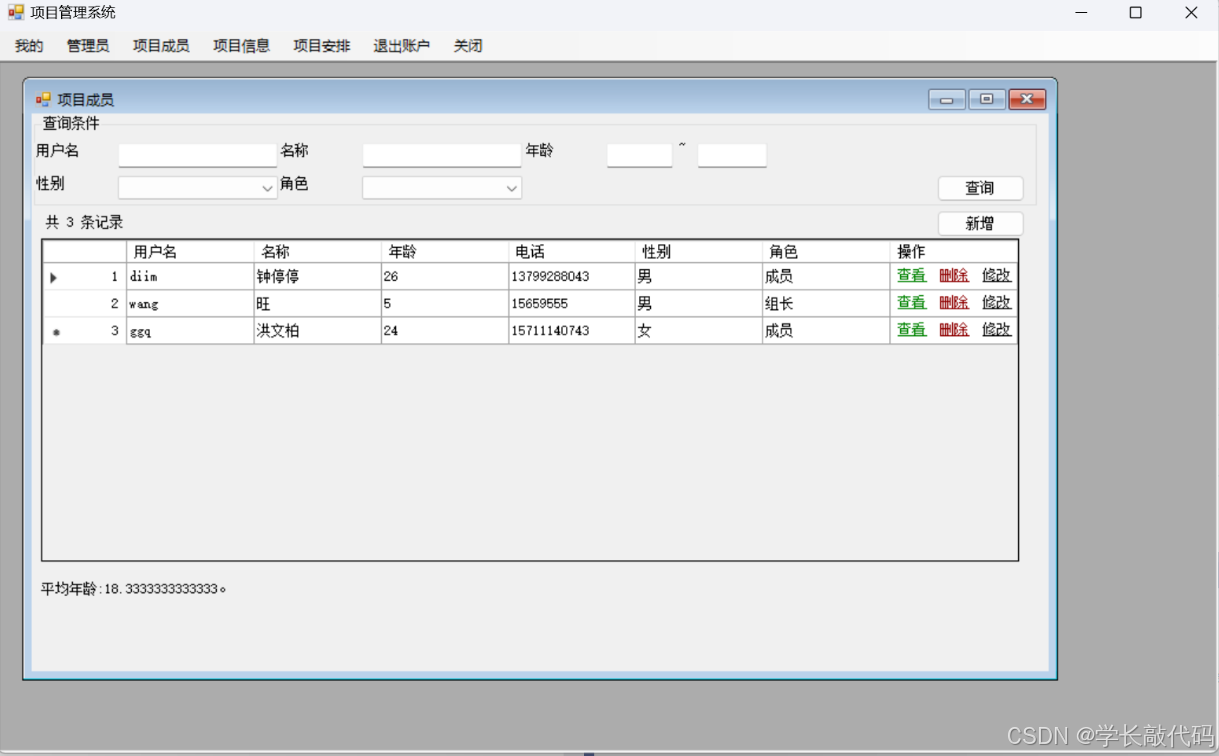Click the cell 旺

[x=317, y=304]
